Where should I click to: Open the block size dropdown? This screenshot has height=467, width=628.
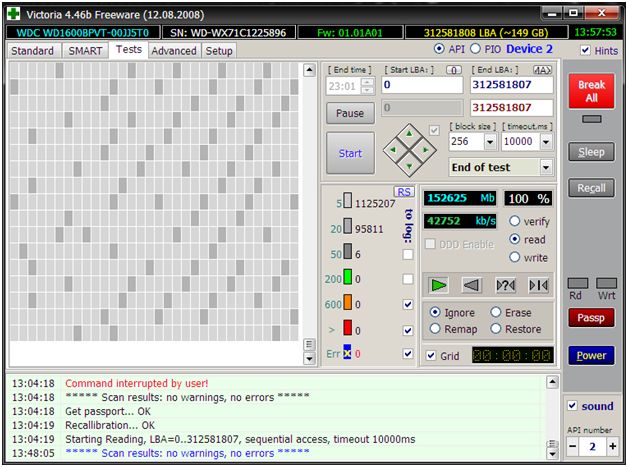(x=490, y=142)
